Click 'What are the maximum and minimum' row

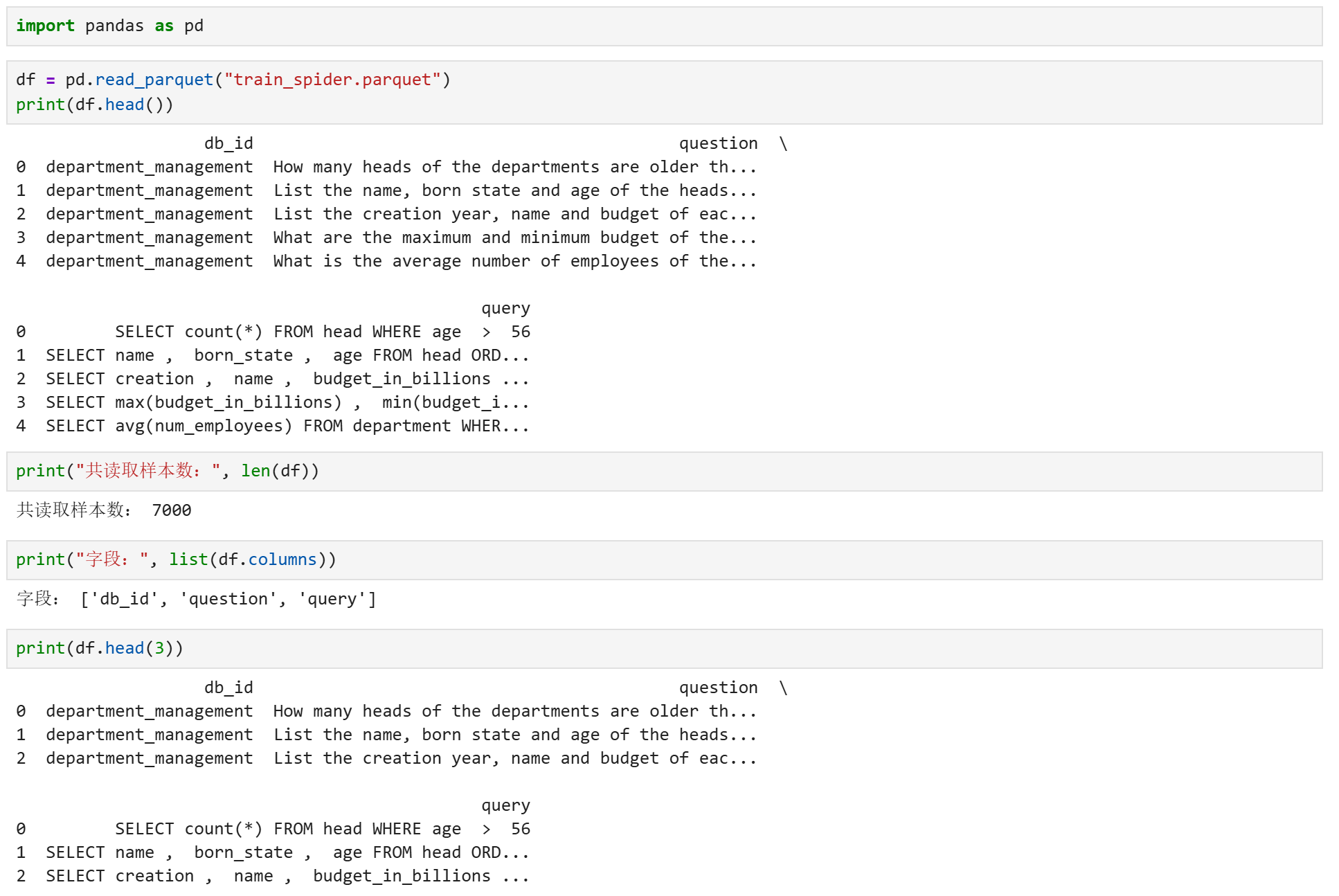tap(514, 238)
